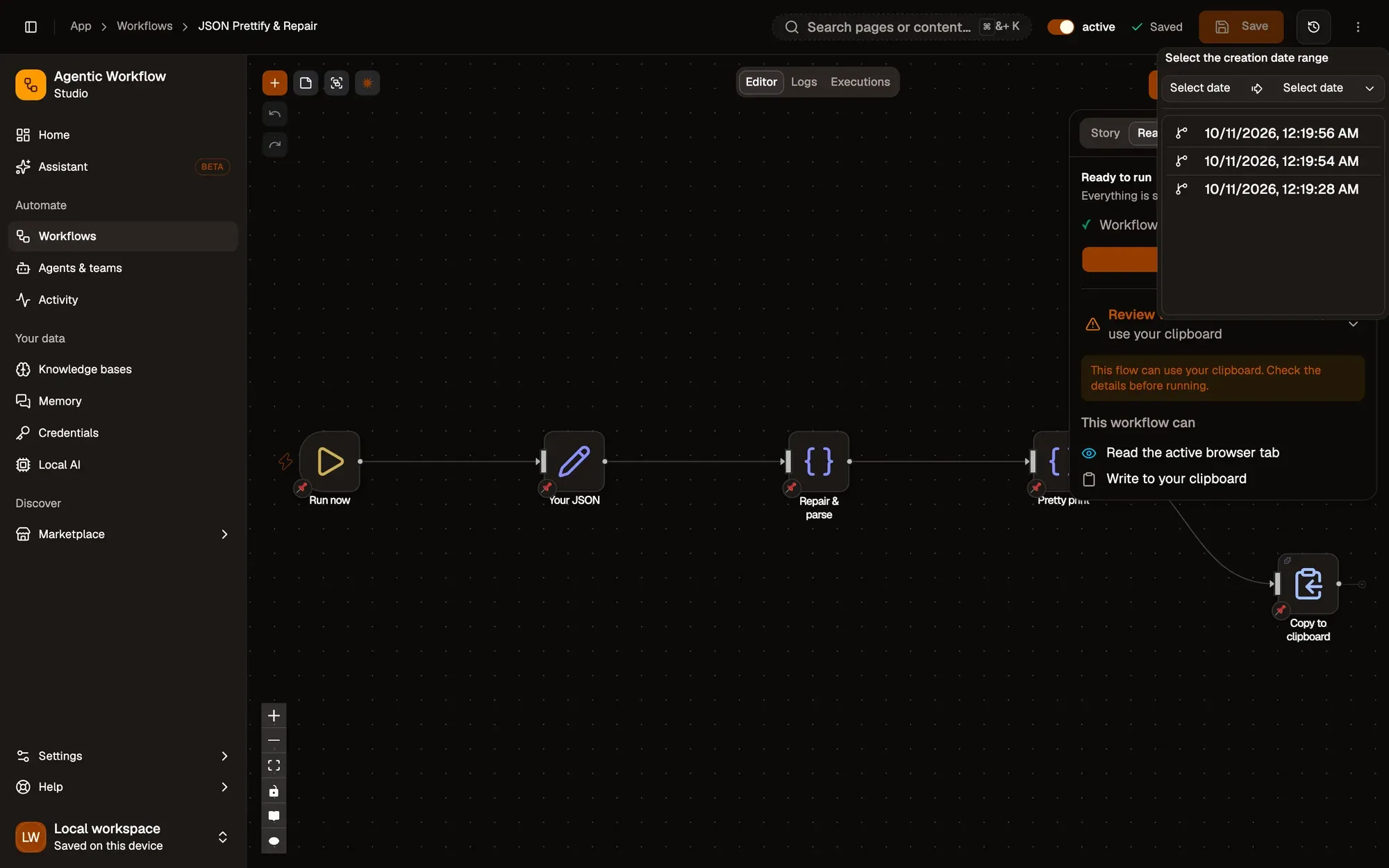
Task: Collapse the Review clipboard warning section
Action: point(1353,324)
